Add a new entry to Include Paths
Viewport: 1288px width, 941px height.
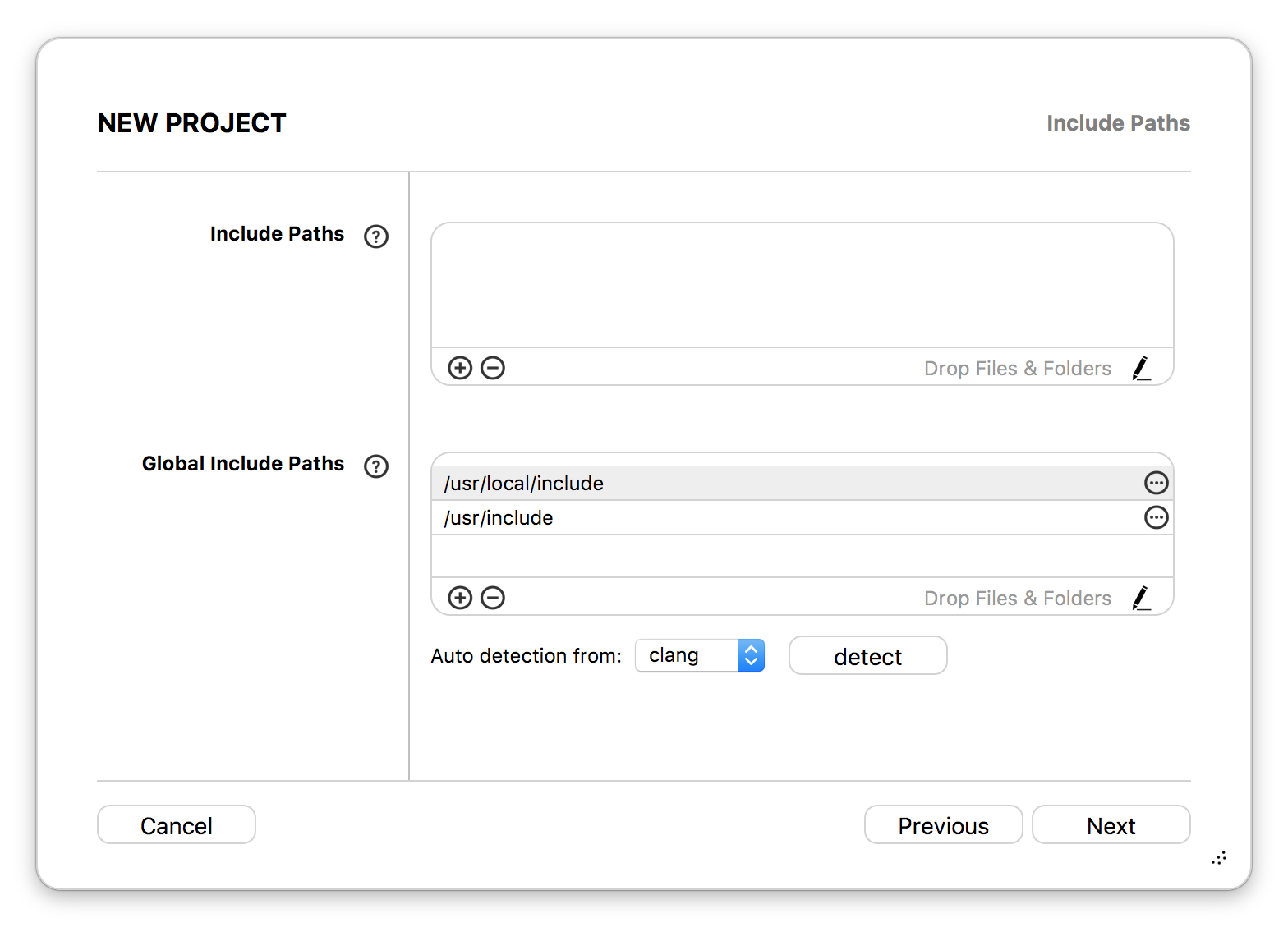(460, 368)
